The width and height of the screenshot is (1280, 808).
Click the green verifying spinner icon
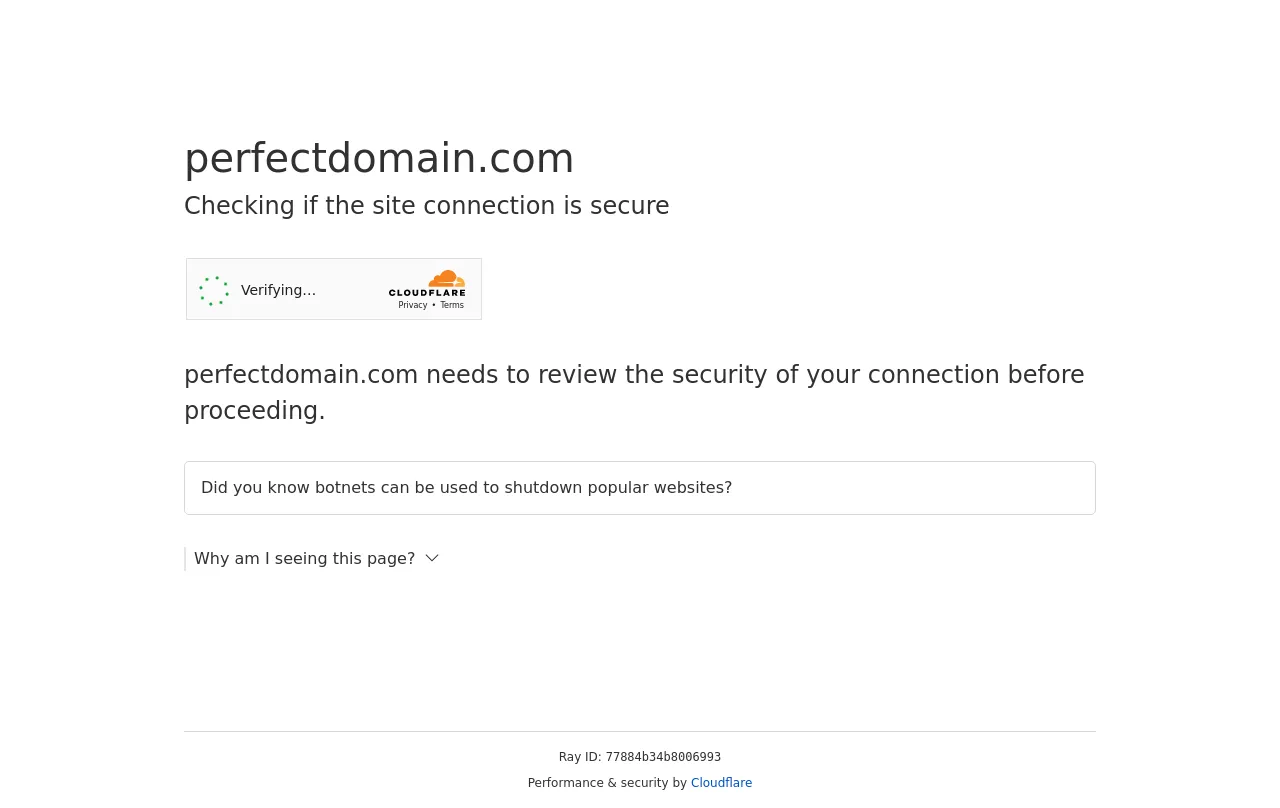[x=214, y=291]
